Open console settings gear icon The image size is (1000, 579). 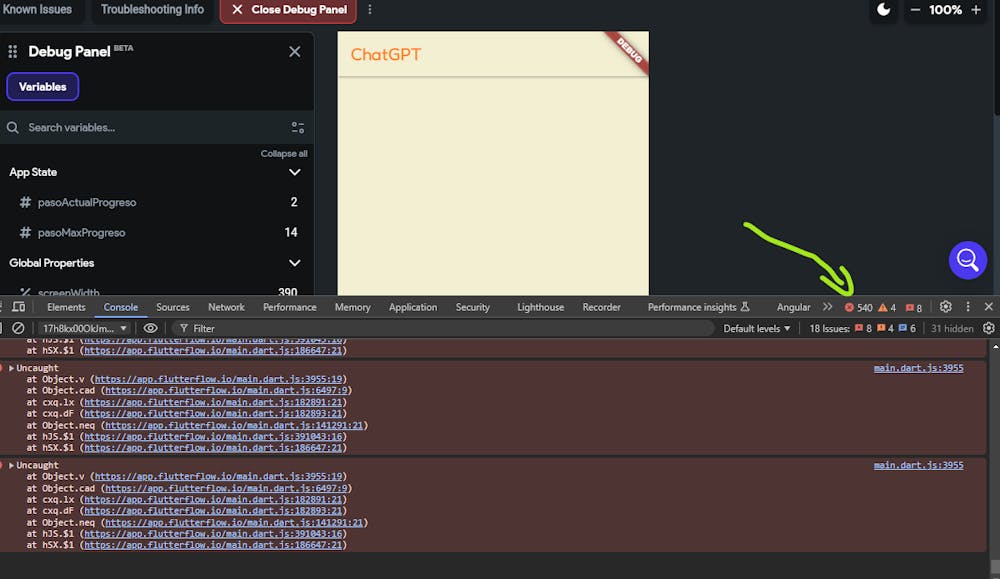pyautogui.click(x=989, y=328)
